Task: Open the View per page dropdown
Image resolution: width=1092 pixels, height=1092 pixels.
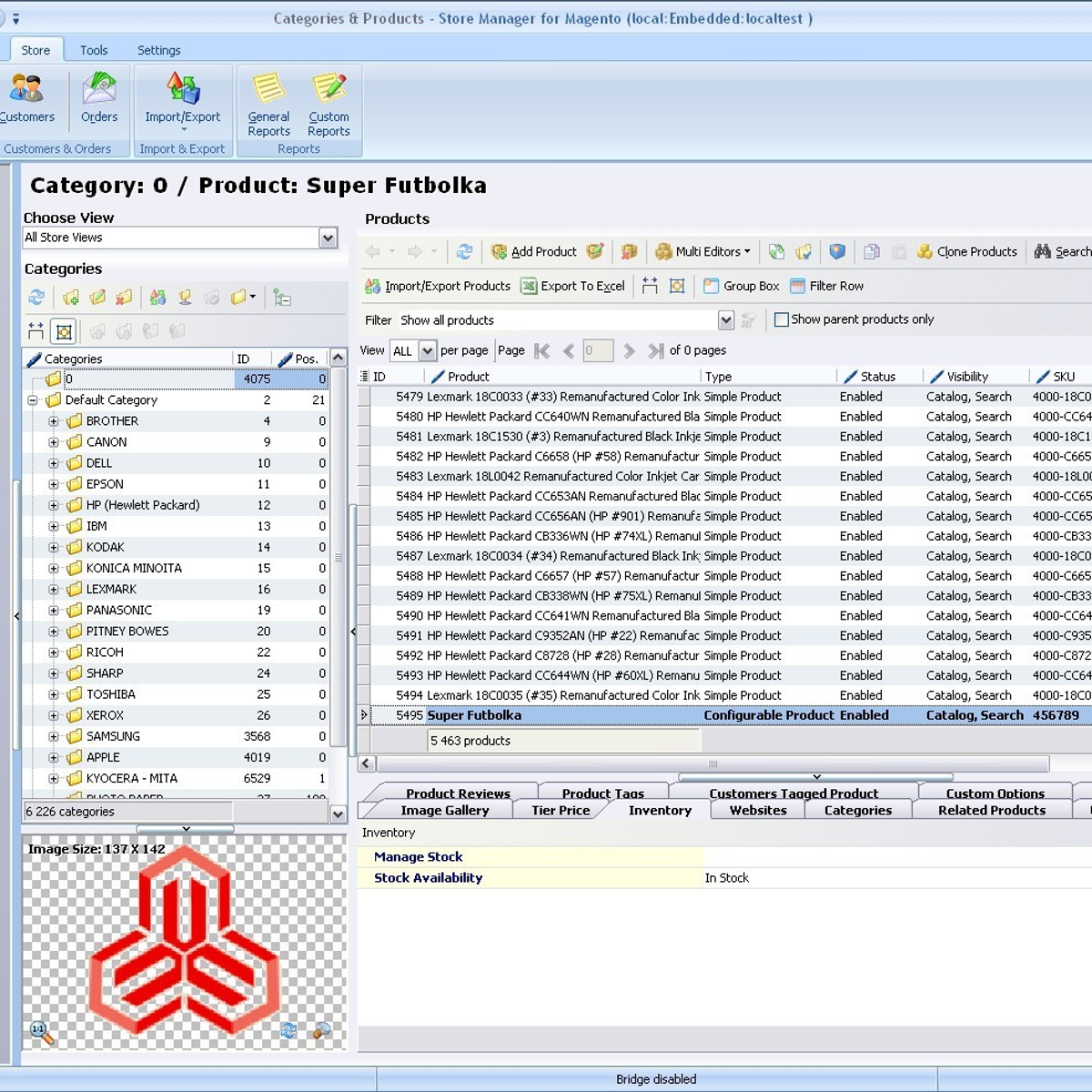Action: pyautogui.click(x=427, y=351)
